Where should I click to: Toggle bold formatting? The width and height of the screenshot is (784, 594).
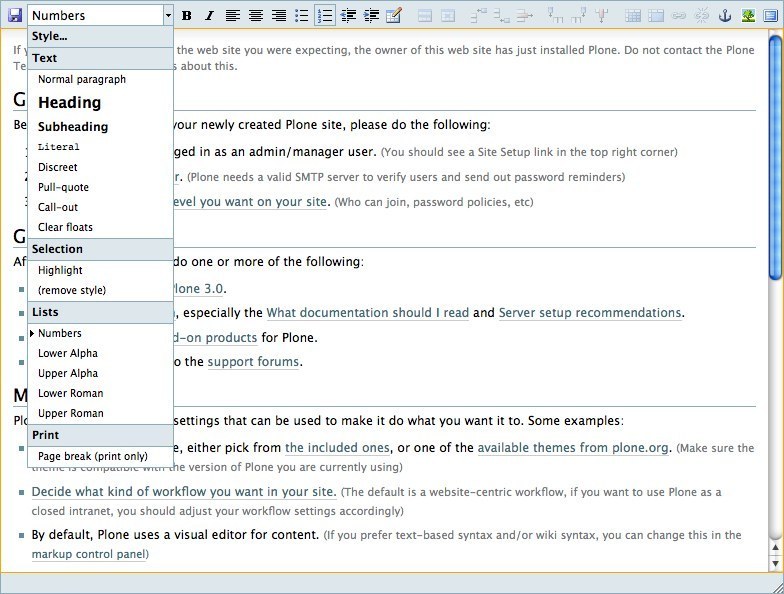click(186, 16)
